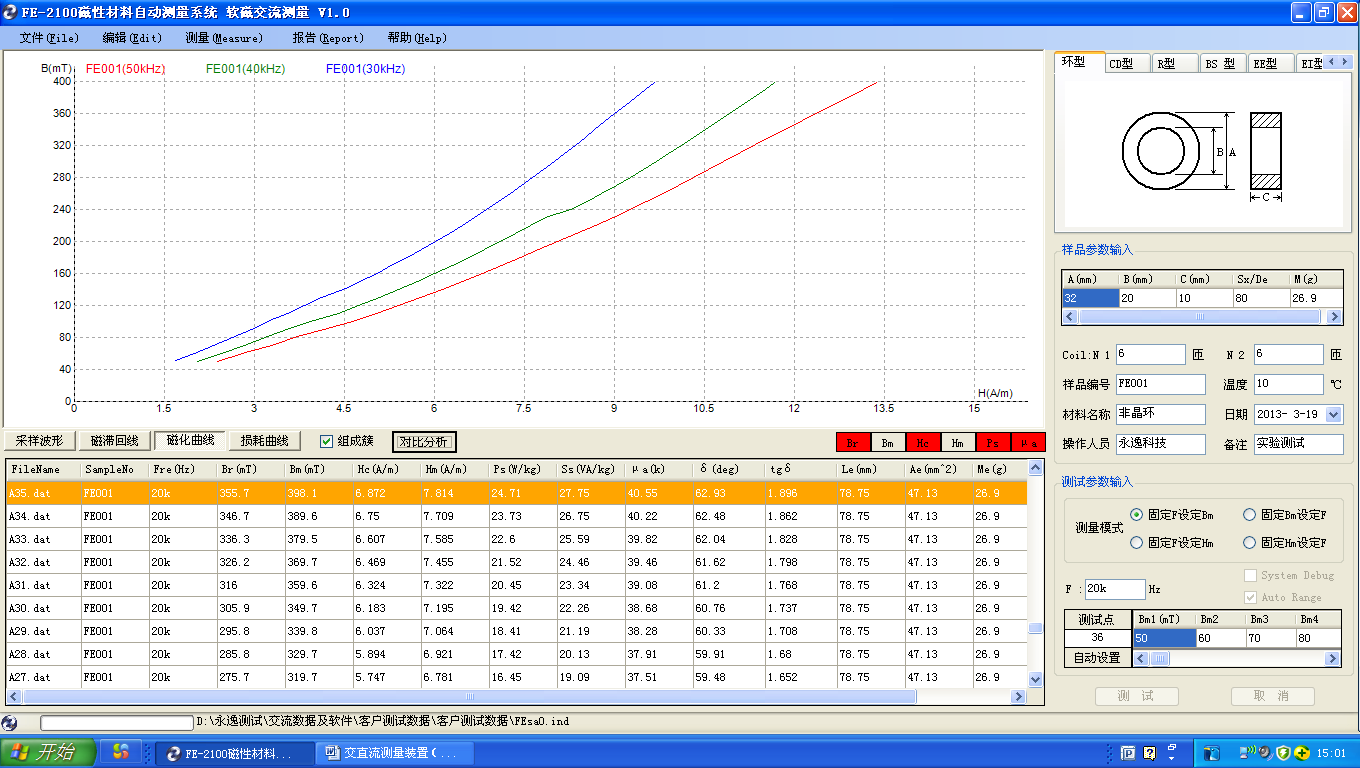Click the Fre(Hz) column header

pyautogui.click(x=182, y=468)
